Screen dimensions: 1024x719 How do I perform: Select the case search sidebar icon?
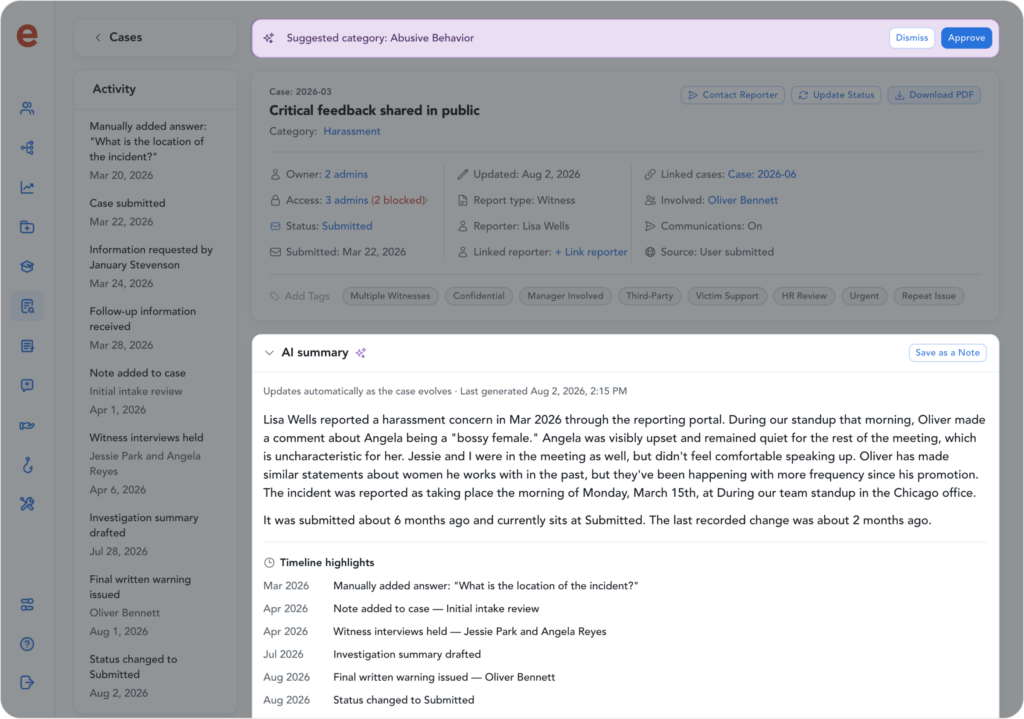pyautogui.click(x=27, y=306)
